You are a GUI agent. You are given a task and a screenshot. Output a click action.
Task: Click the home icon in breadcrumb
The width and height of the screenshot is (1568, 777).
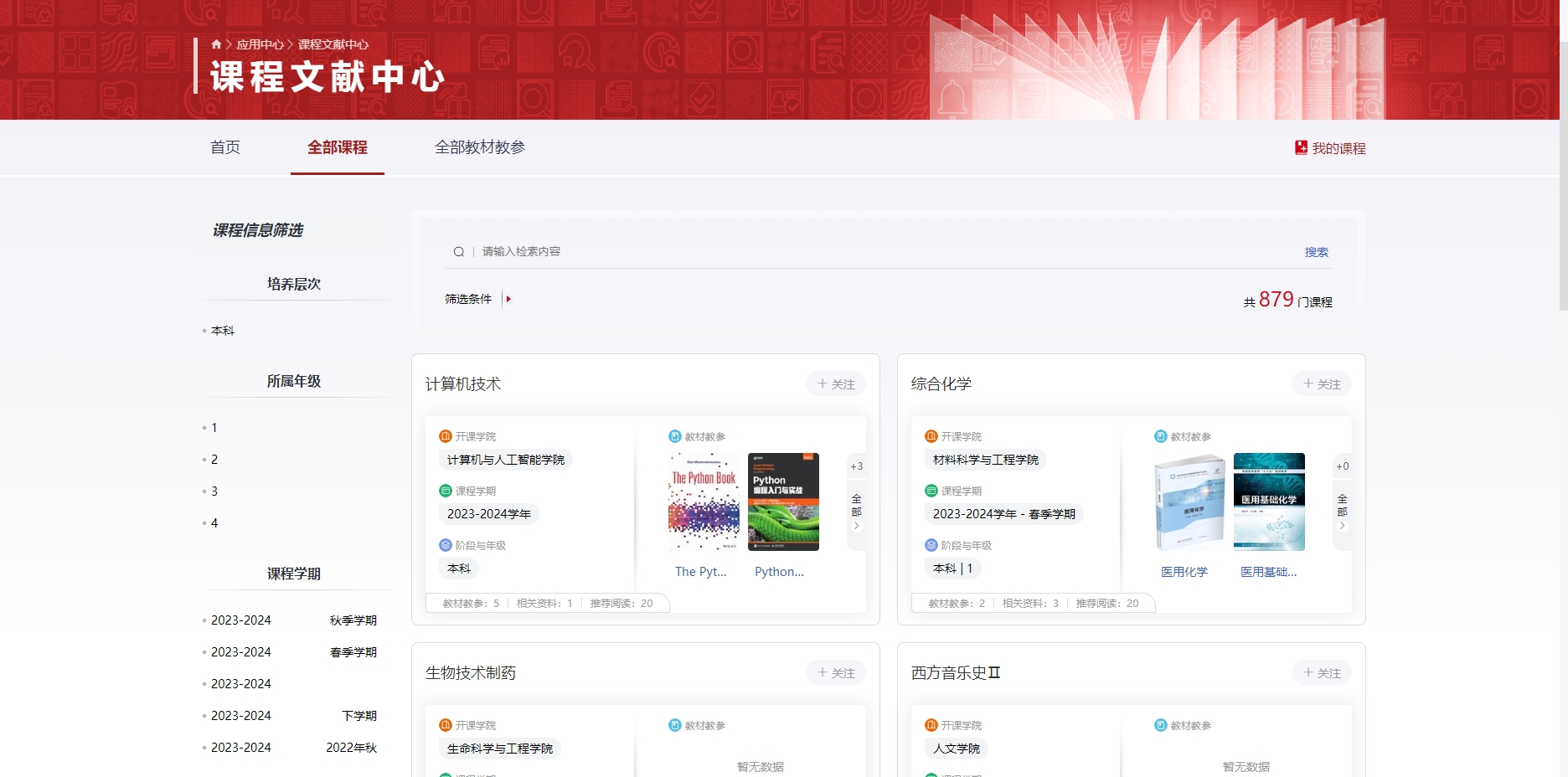(216, 44)
